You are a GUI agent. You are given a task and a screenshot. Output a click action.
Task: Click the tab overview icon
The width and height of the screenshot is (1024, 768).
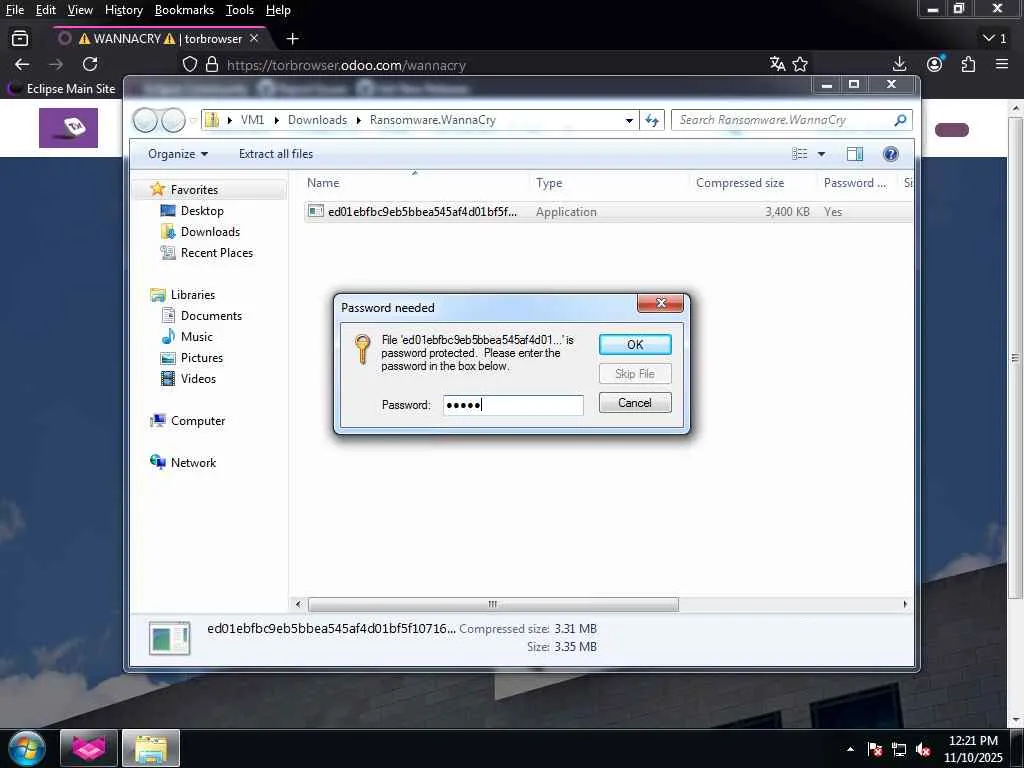[x=20, y=39]
